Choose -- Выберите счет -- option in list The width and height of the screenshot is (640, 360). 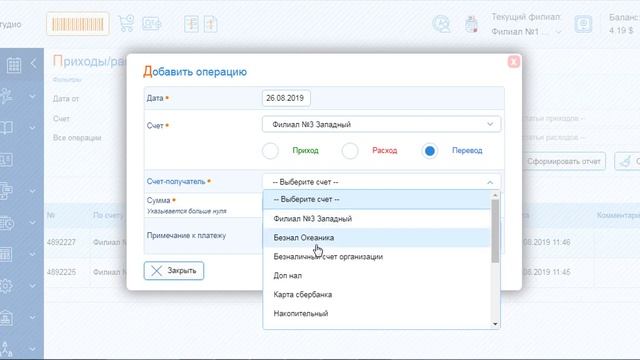[377, 200]
